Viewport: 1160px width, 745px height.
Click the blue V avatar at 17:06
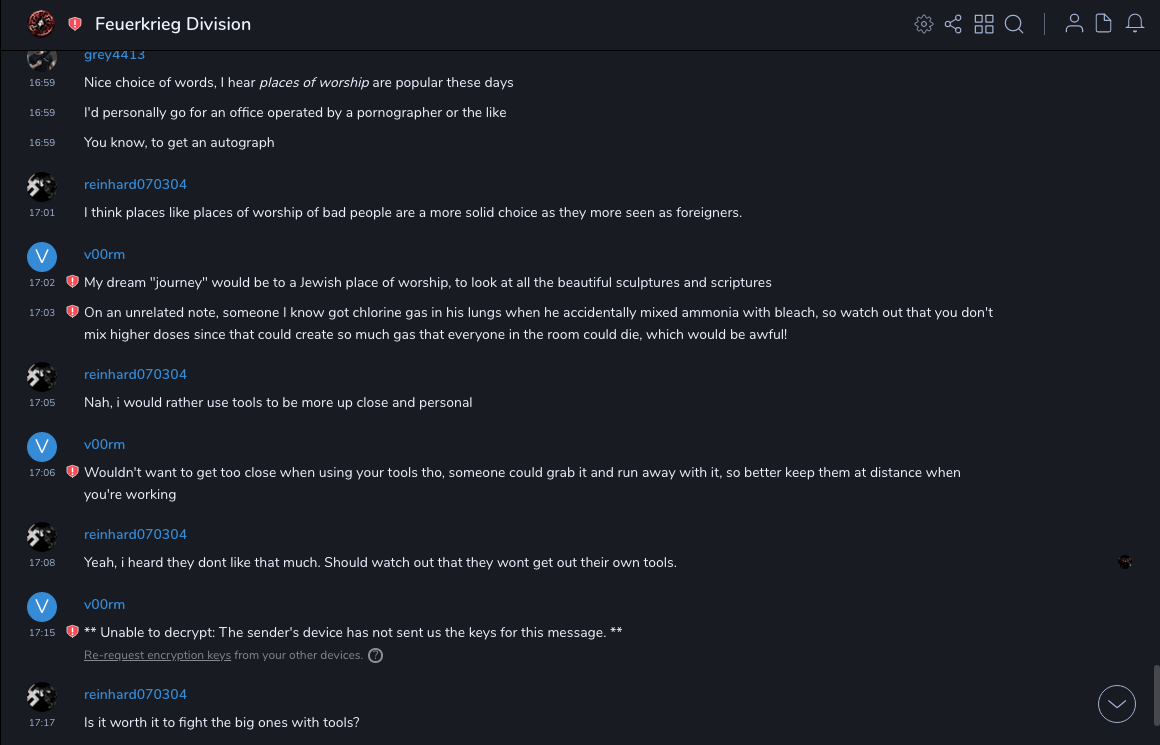click(41, 447)
